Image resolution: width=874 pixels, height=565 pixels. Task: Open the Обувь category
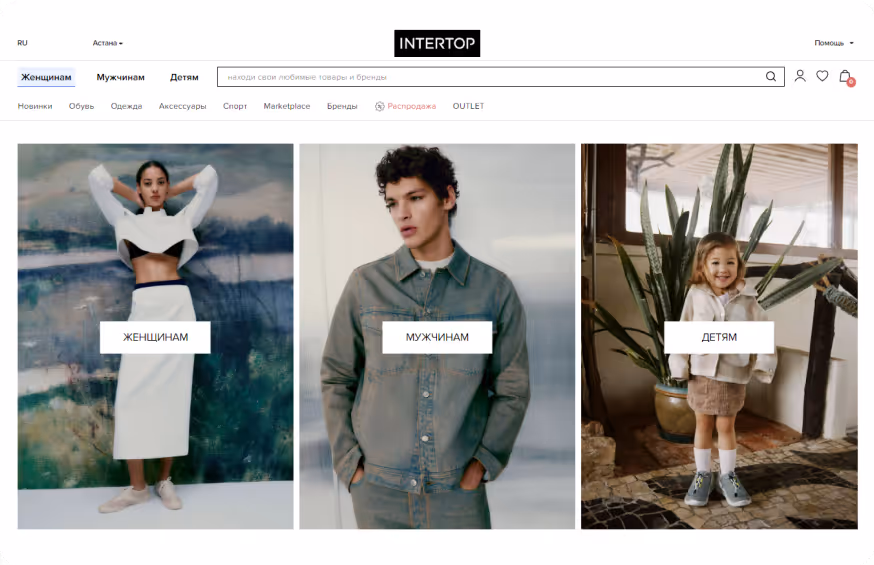81,106
